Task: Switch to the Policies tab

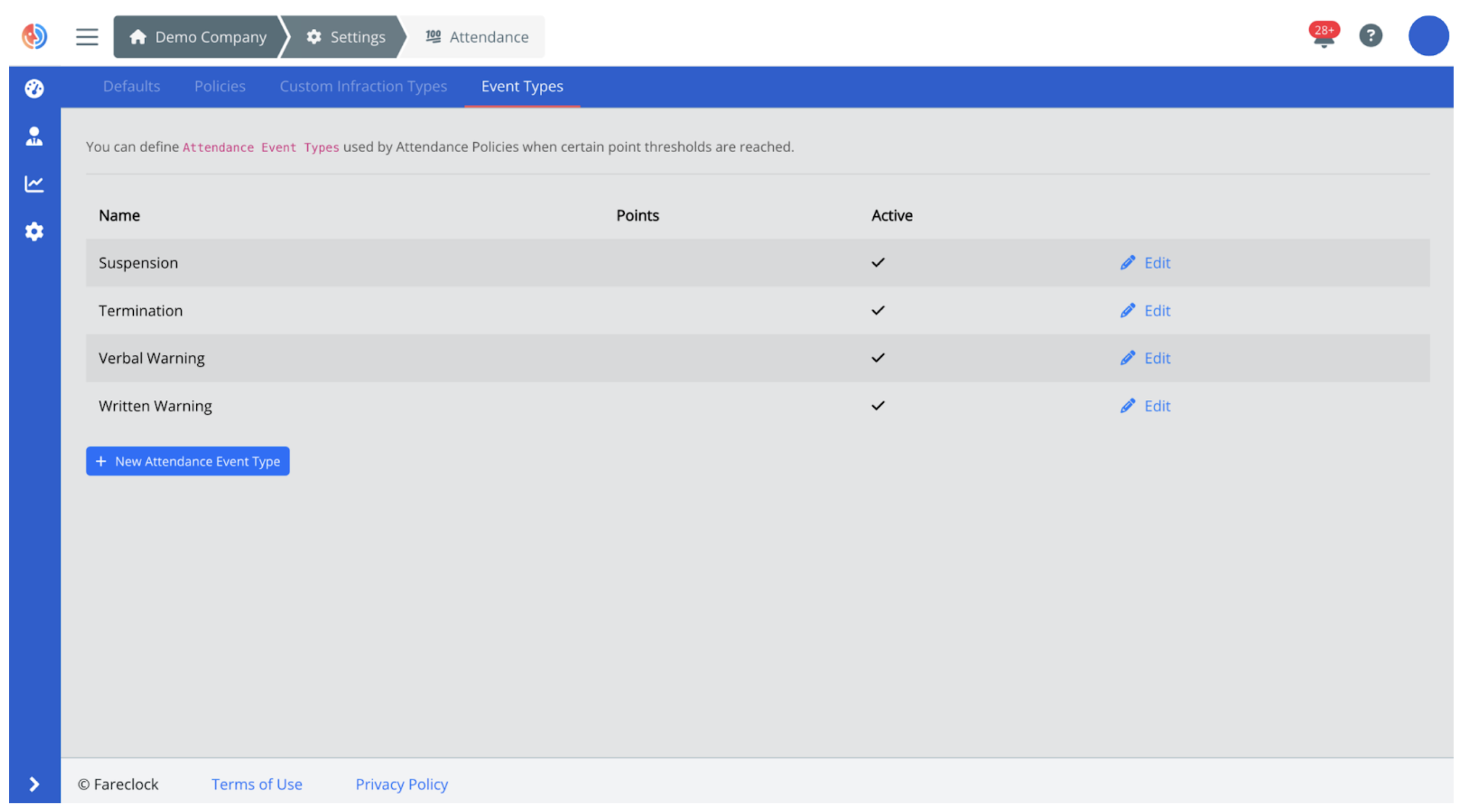Action: click(x=220, y=86)
